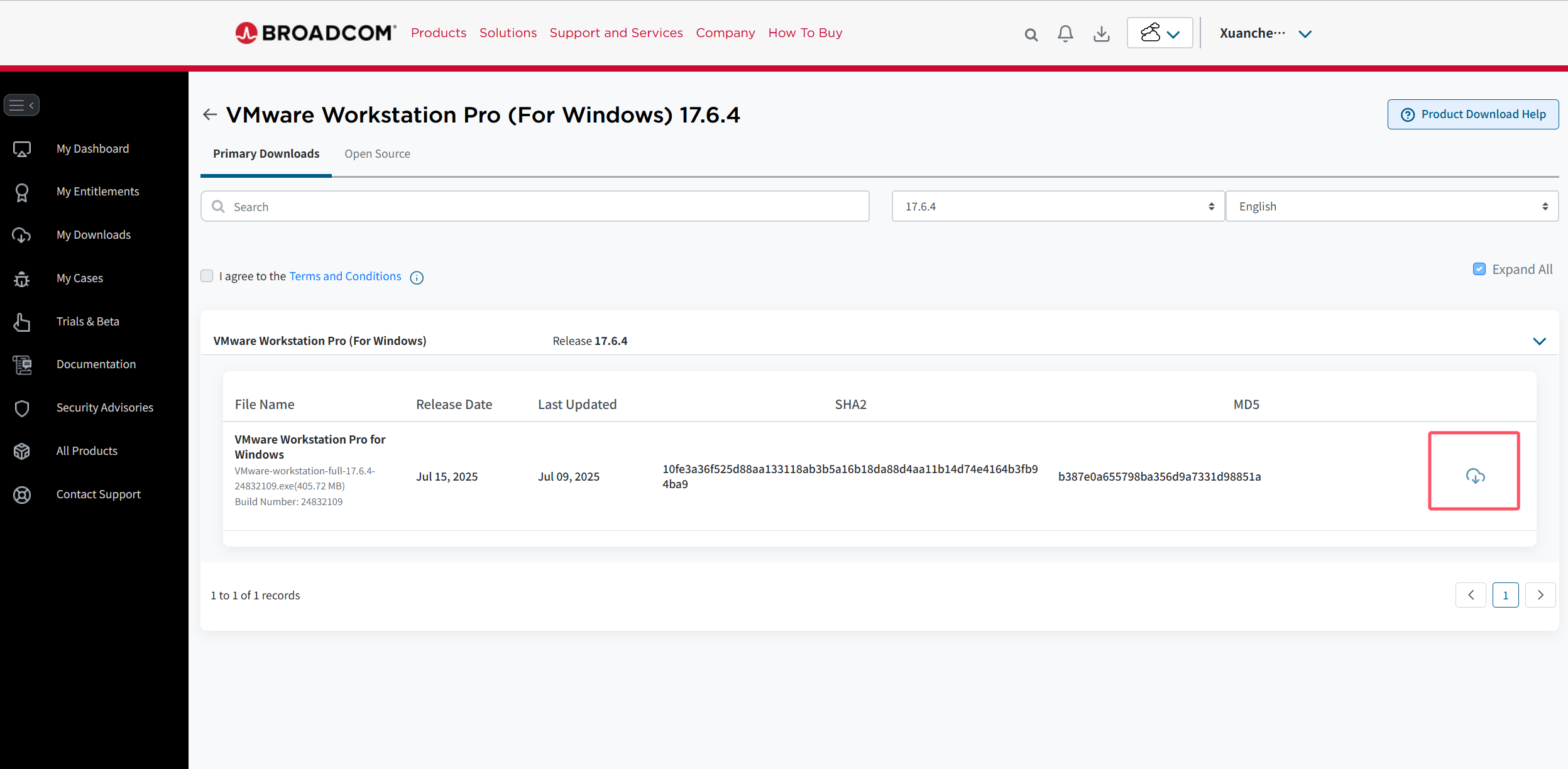Open the search magnifier in the top bar
Screen dimensions: 1568x769
click(1030, 34)
